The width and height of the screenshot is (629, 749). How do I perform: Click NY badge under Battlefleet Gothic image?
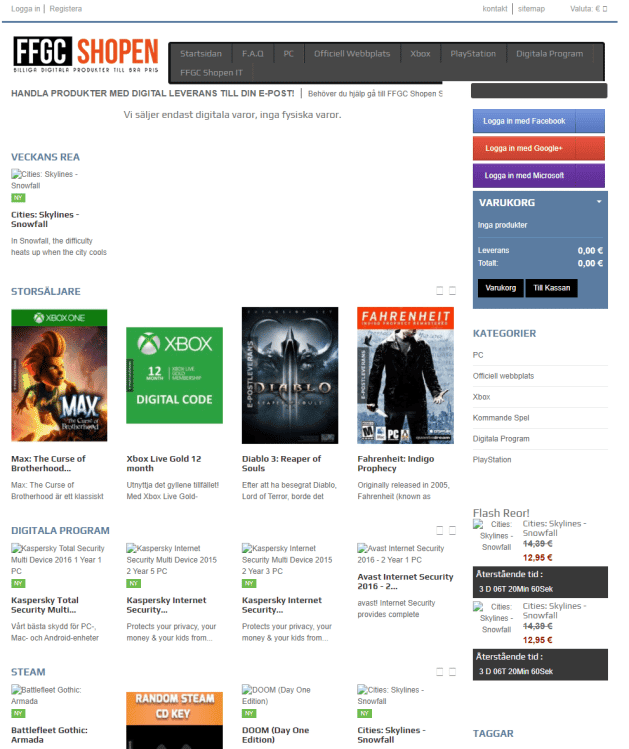(18, 713)
